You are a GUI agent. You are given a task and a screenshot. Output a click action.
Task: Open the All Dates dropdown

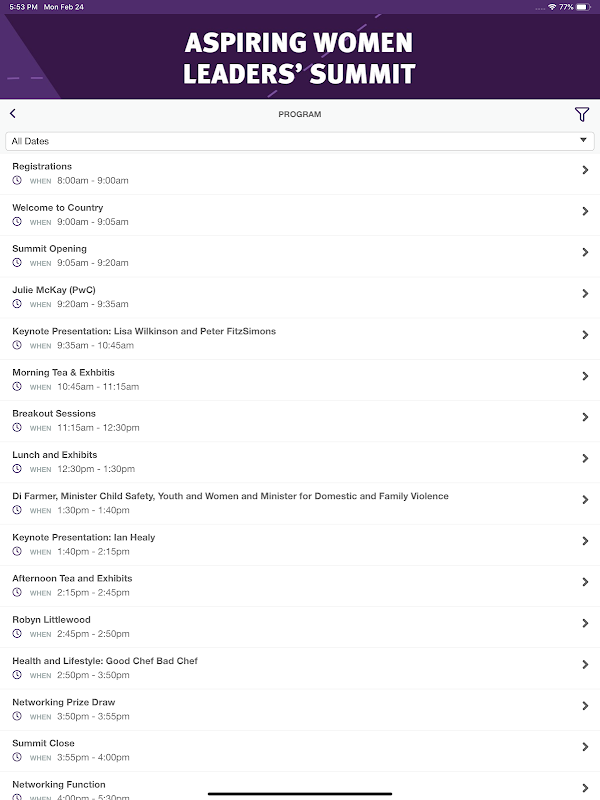point(300,141)
